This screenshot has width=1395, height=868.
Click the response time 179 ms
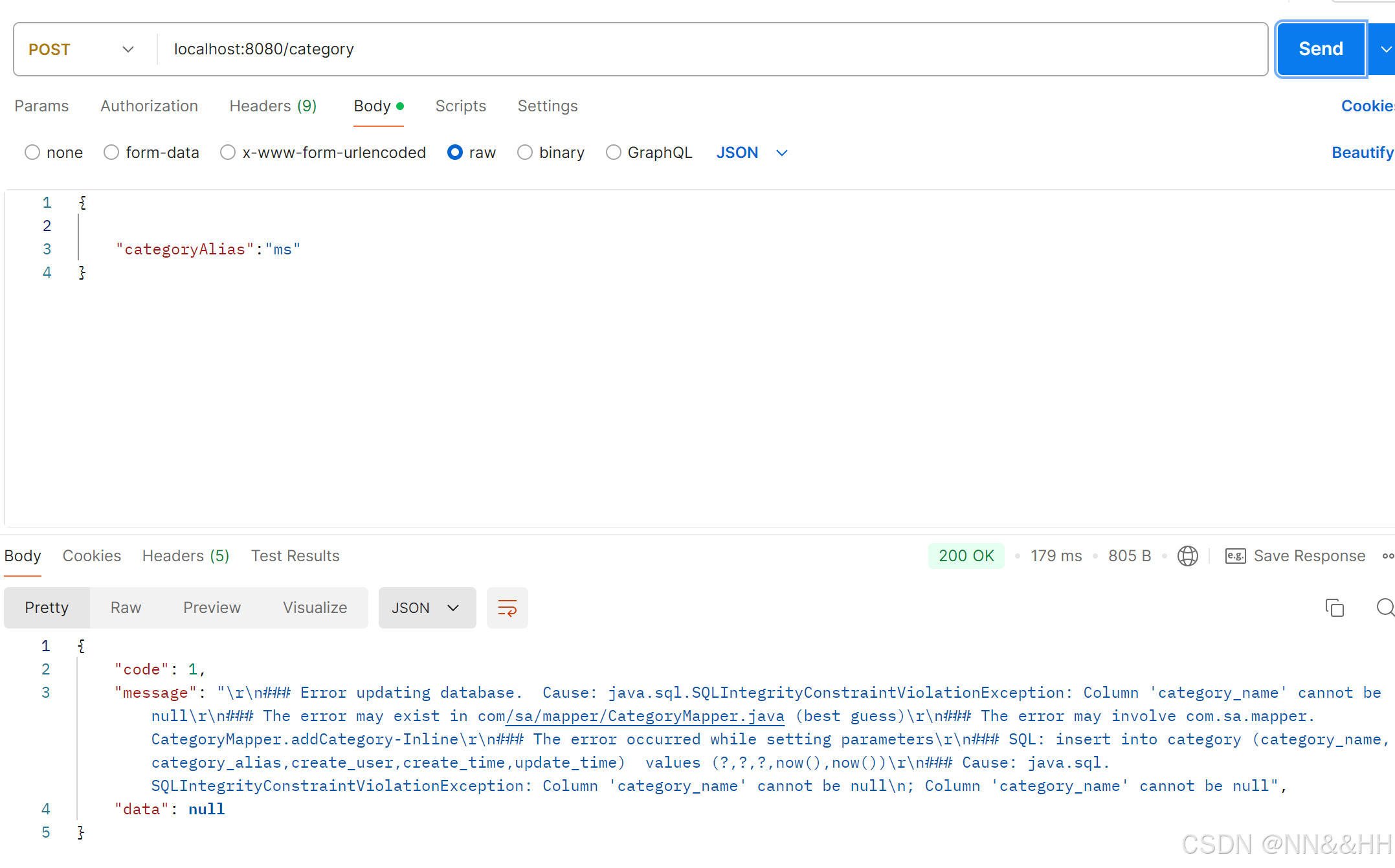[x=1056, y=555]
